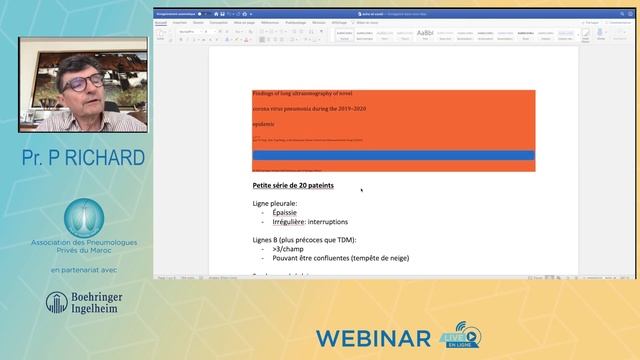
Task: Toggle strikethrough abc formatting
Action: point(204,40)
